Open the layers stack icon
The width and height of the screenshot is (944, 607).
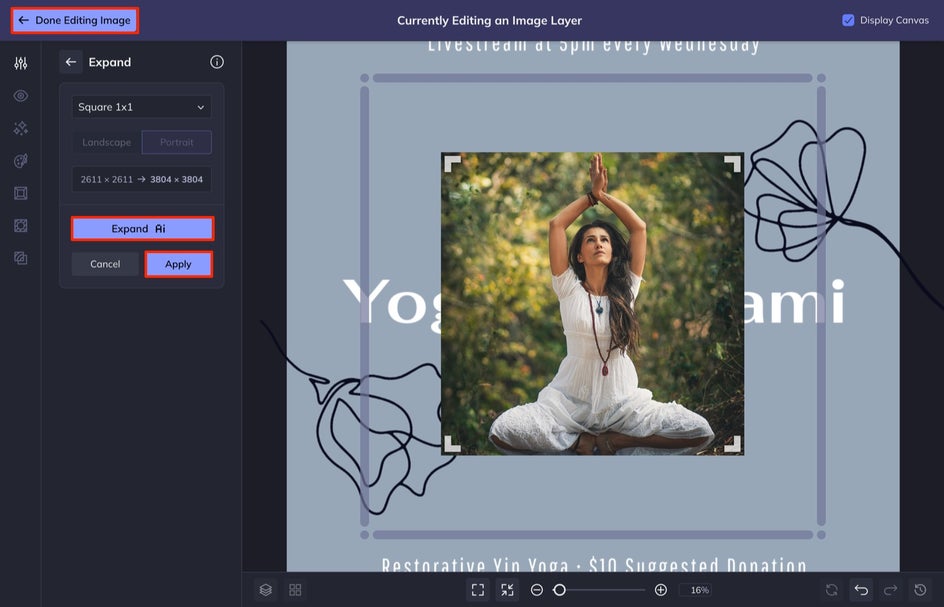point(266,590)
